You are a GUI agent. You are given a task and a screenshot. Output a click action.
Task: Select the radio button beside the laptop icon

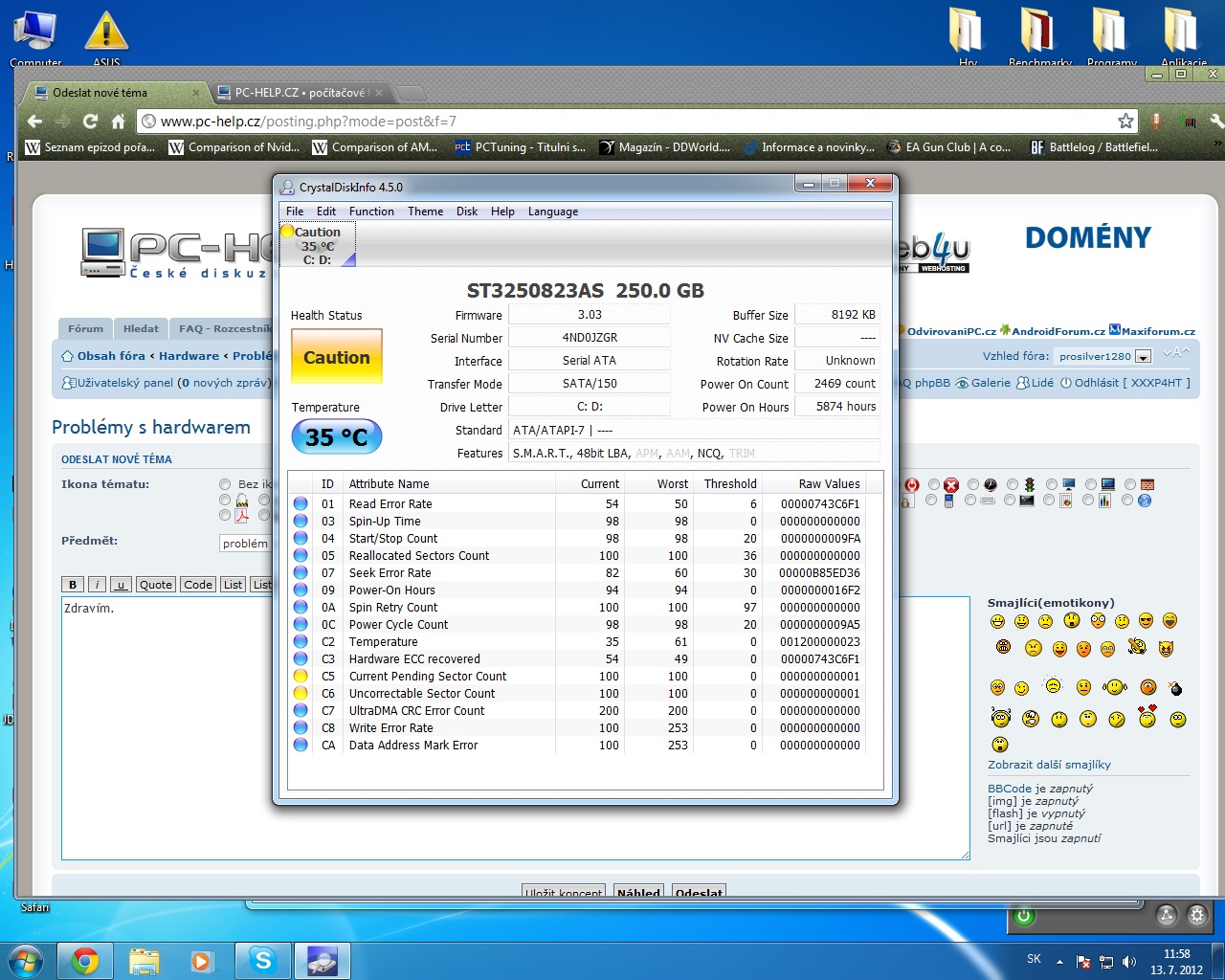pyautogui.click(x=1091, y=485)
